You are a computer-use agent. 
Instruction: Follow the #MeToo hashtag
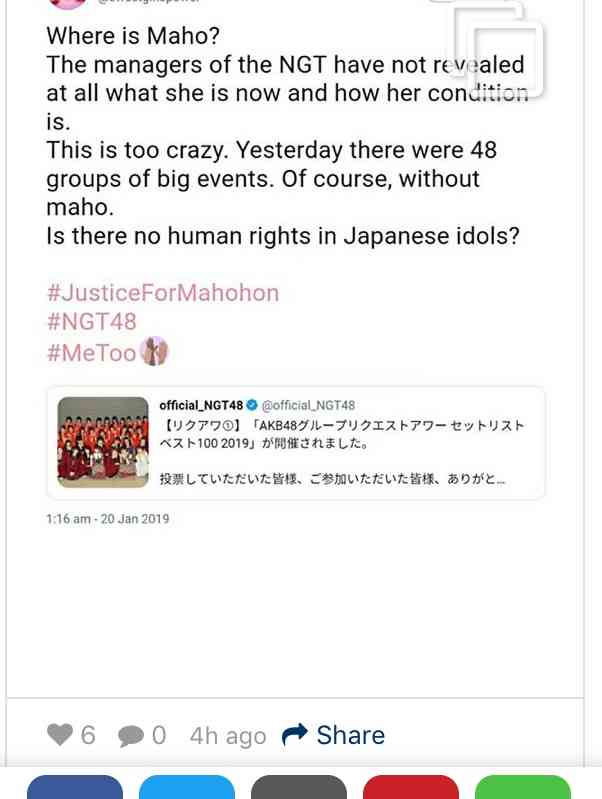(x=91, y=352)
